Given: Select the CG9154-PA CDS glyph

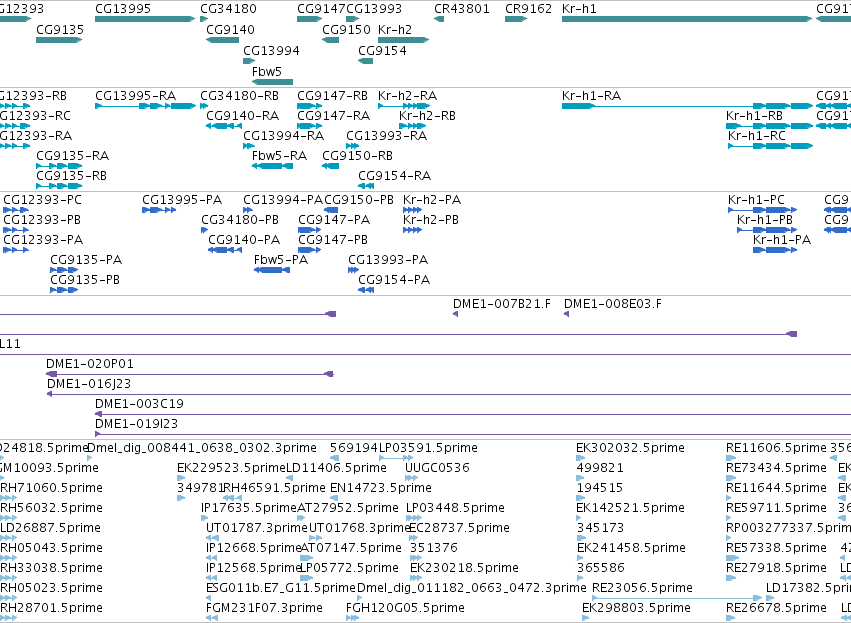Looking at the screenshot, I should coord(366,290).
